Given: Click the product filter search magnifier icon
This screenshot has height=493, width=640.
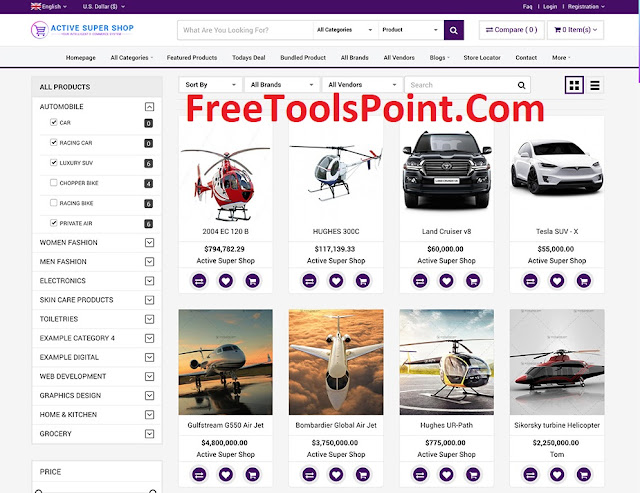Looking at the screenshot, I should click(x=521, y=85).
